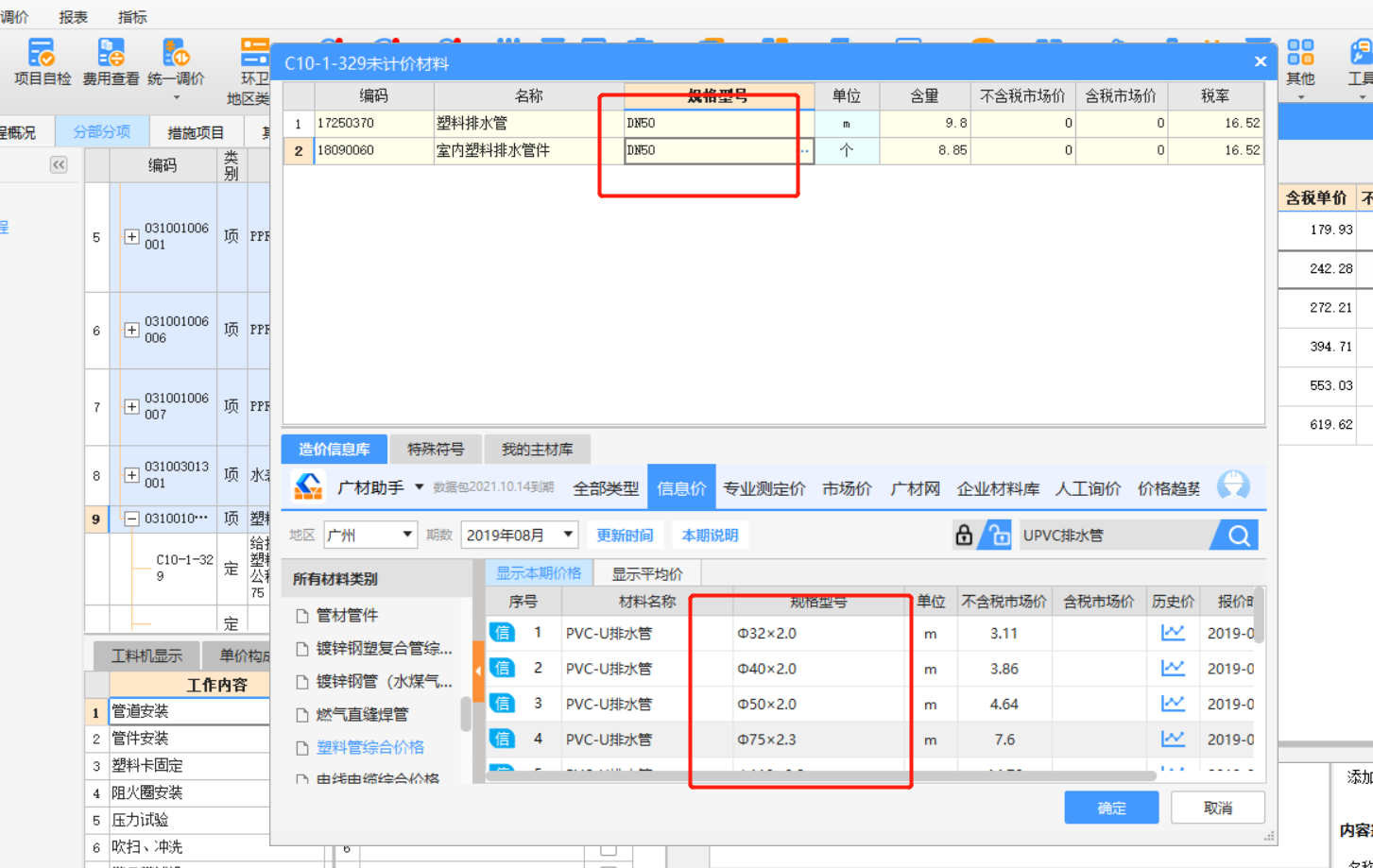1373x868 pixels.
Task: Click the 管材管件 category icon
Action: [302, 616]
